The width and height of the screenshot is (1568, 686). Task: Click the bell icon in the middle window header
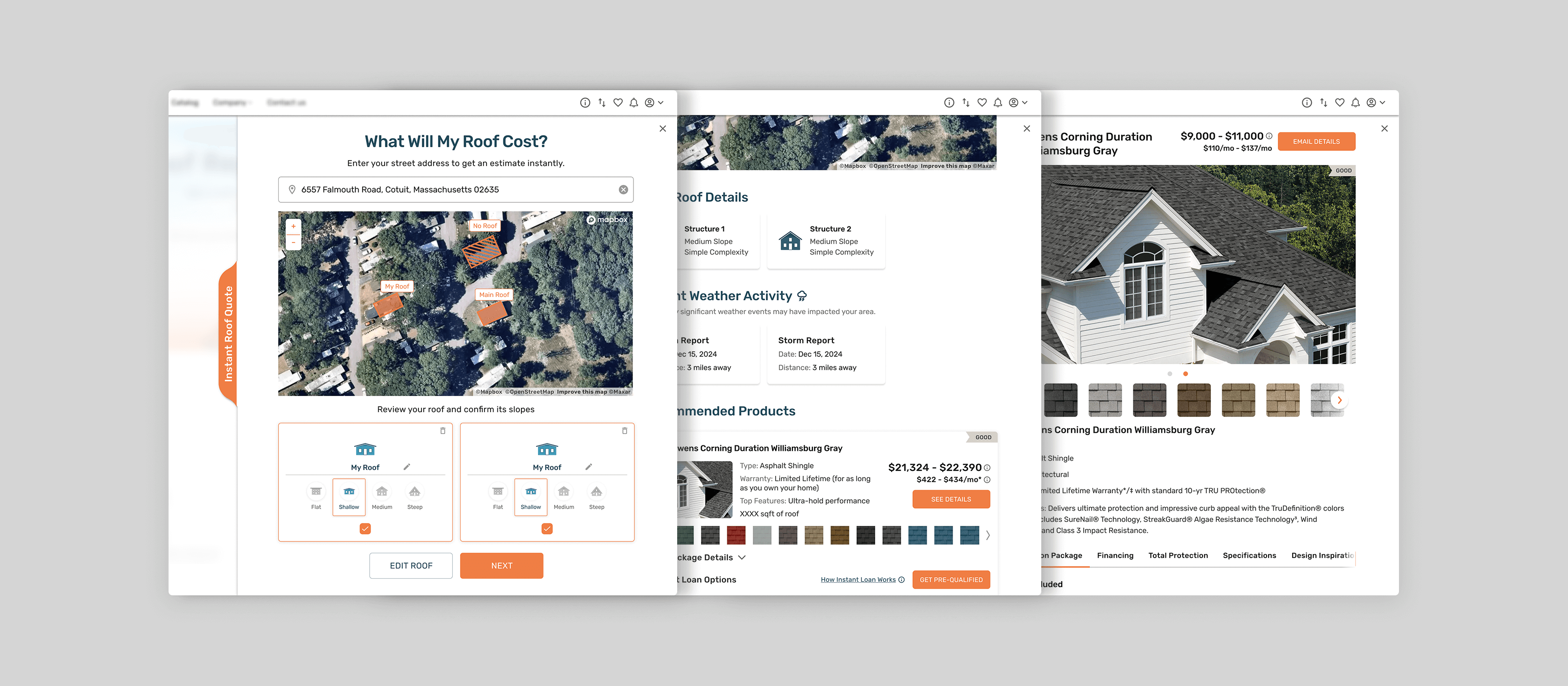pos(998,103)
